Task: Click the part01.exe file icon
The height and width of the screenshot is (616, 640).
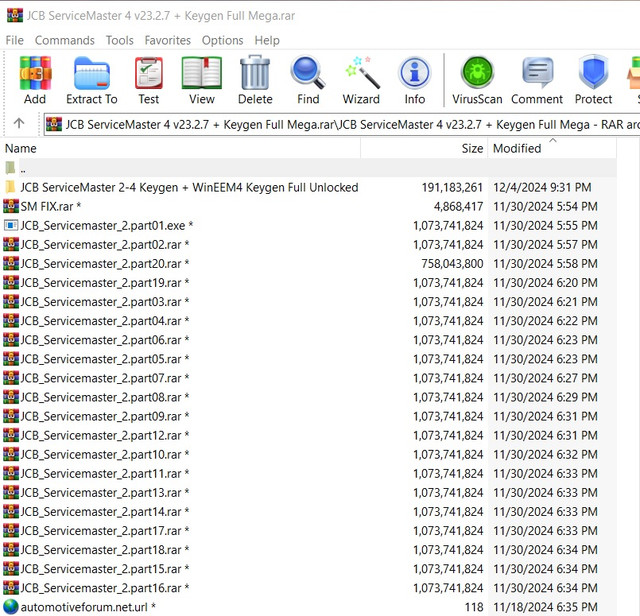Action: pyautogui.click(x=11, y=225)
